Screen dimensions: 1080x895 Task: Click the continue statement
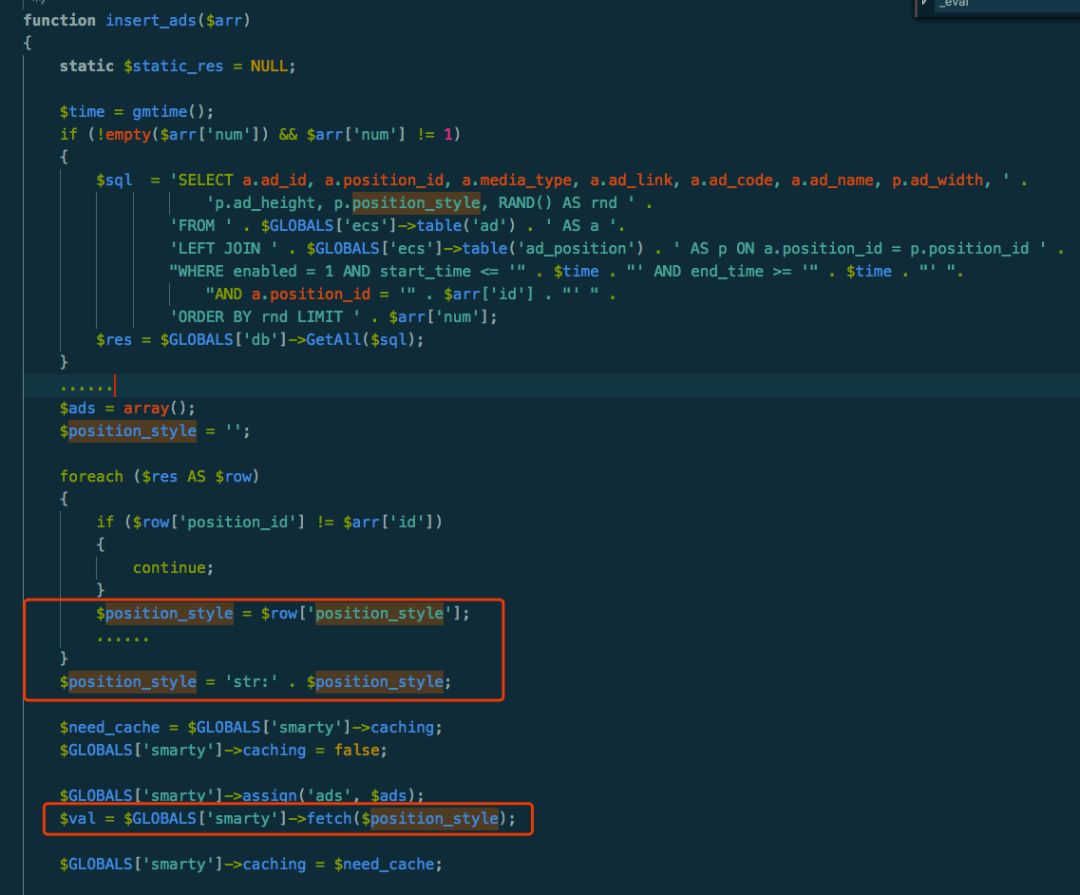coord(170,567)
